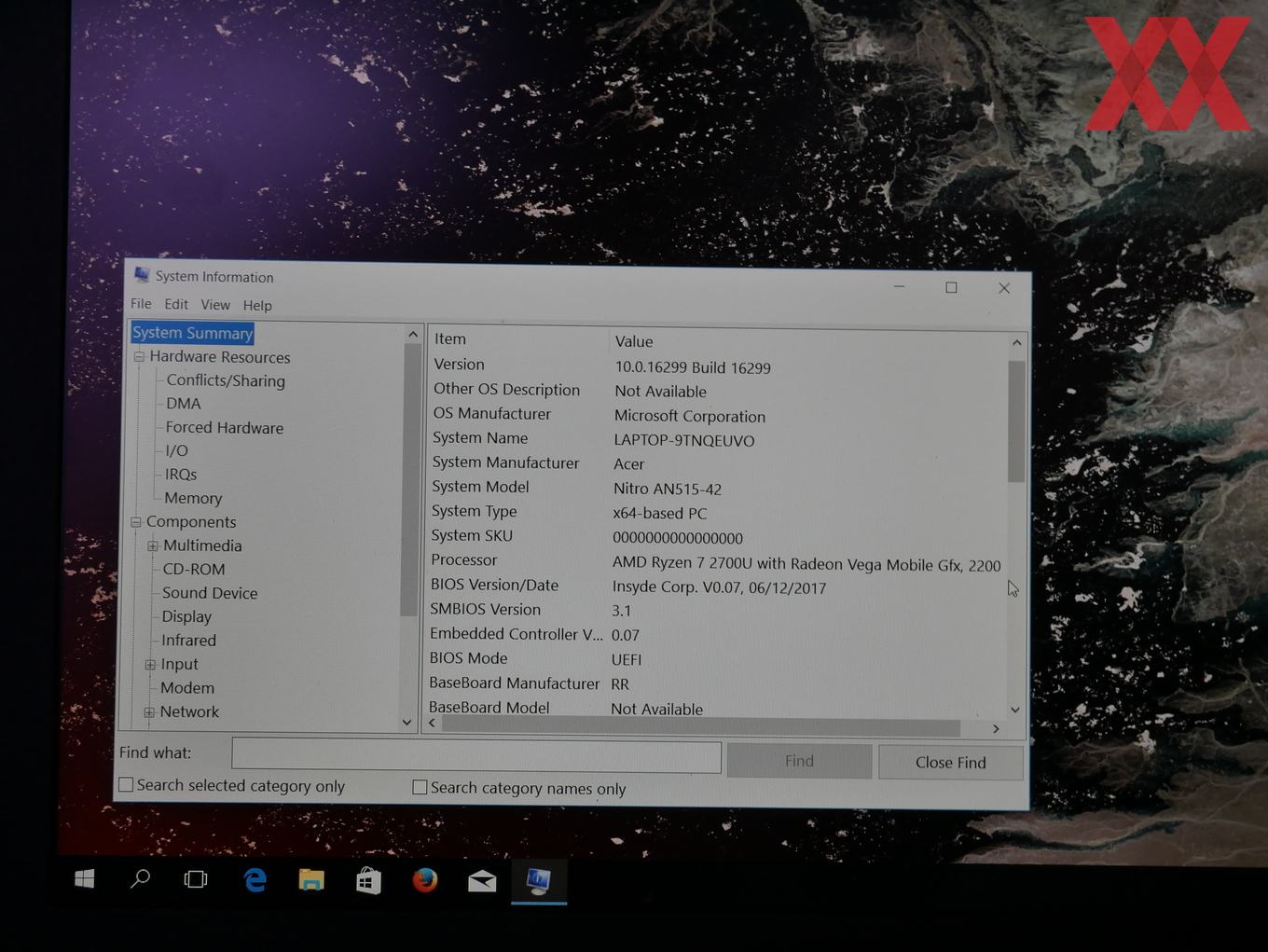Open Microsoft Store from taskbar
This screenshot has height=952, width=1268.
368,880
